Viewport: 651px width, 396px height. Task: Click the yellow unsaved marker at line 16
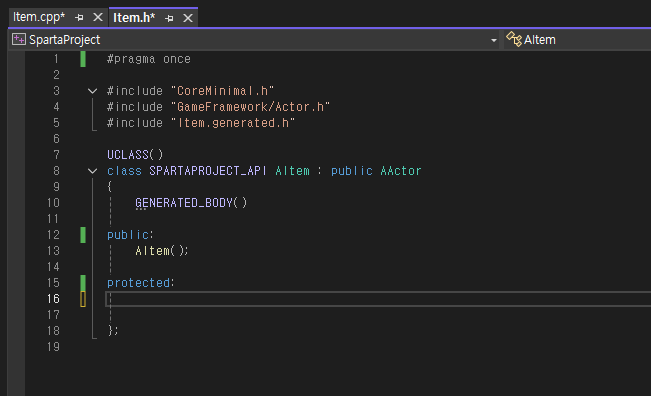tap(83, 299)
